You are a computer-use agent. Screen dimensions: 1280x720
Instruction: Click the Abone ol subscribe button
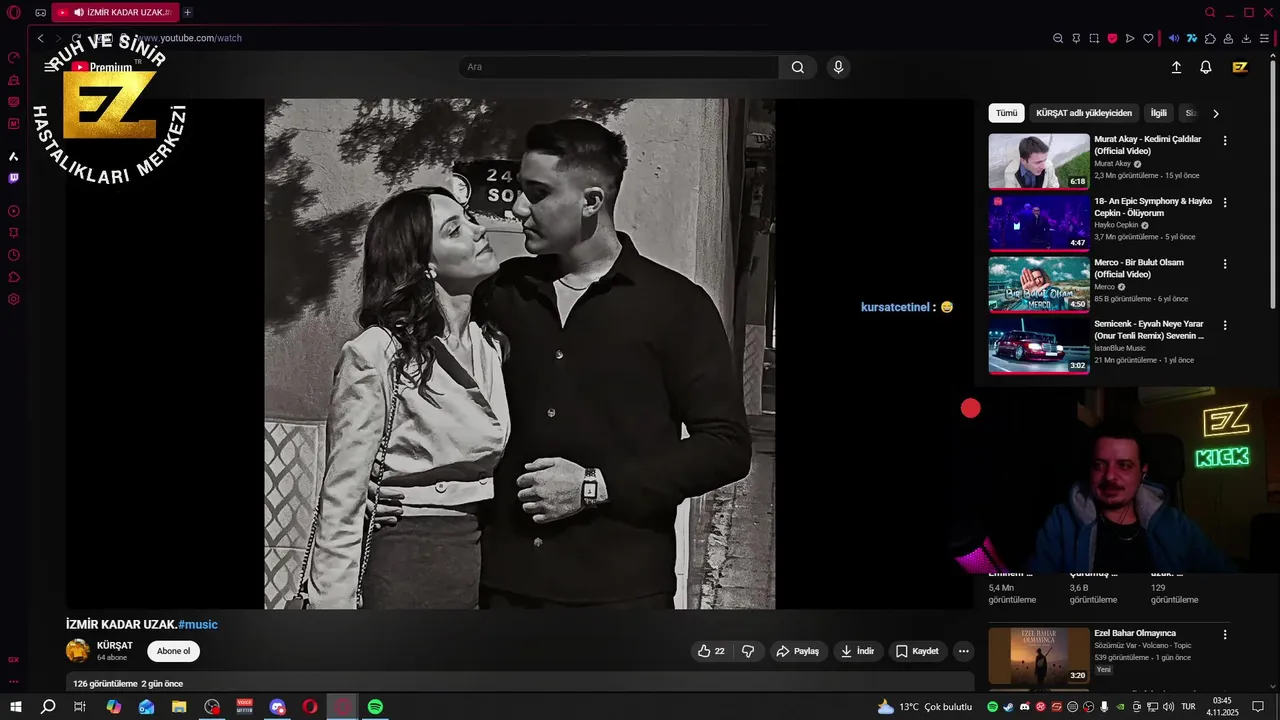coord(173,651)
